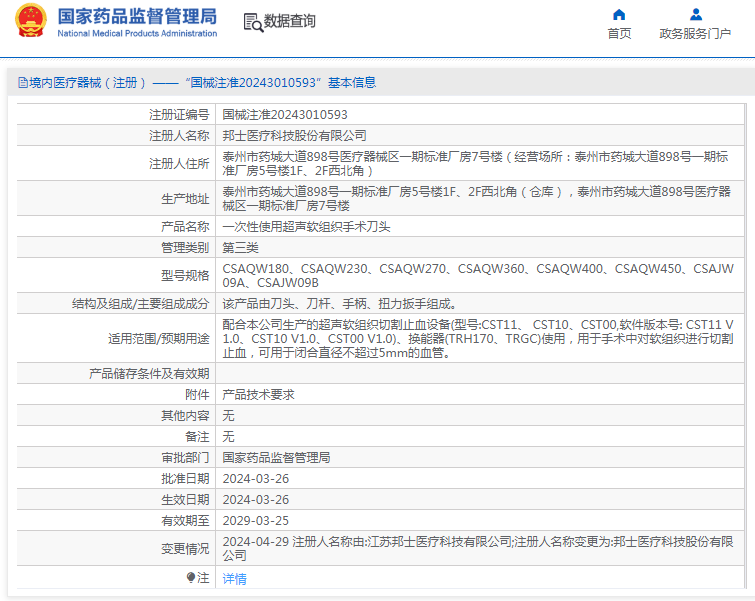Click 审批部门 value 国家药品监督管理局
The height and width of the screenshot is (601, 755).
[x=276, y=458]
